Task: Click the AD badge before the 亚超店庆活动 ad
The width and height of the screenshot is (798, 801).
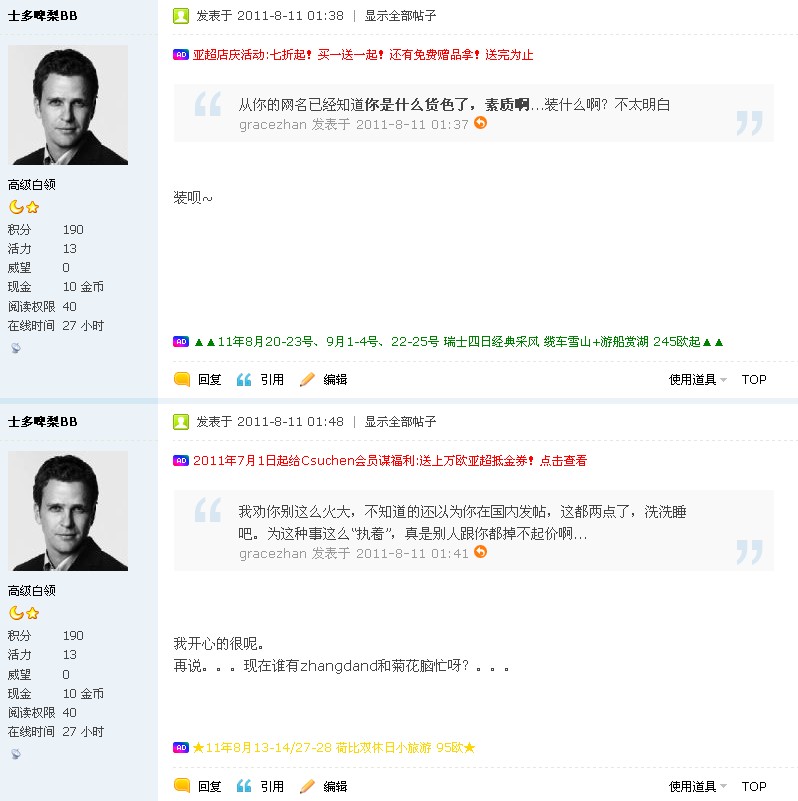Action: tap(181, 55)
